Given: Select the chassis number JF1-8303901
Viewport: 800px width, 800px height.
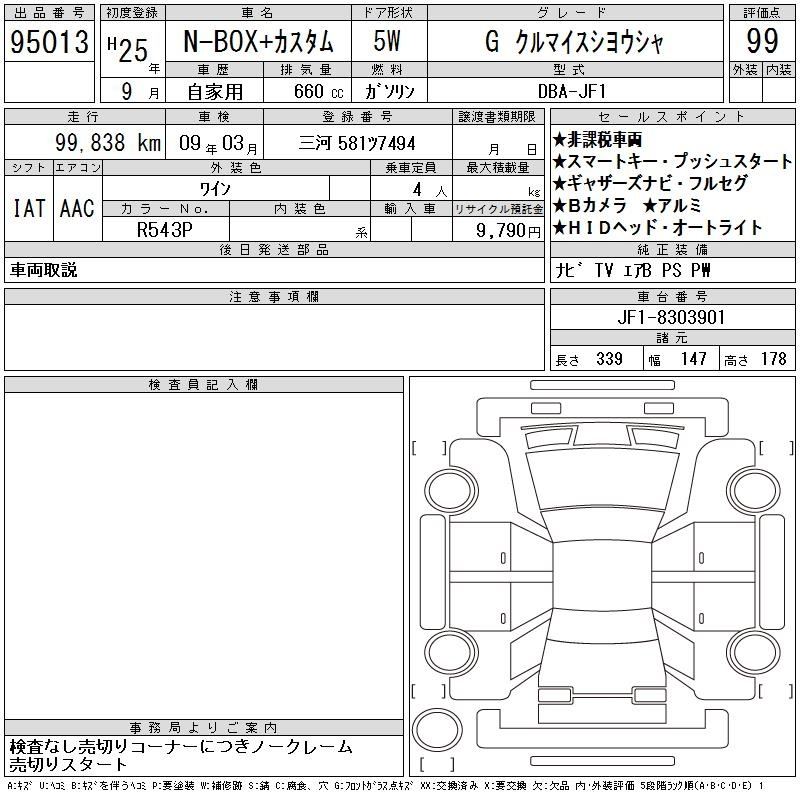Looking at the screenshot, I should [672, 317].
